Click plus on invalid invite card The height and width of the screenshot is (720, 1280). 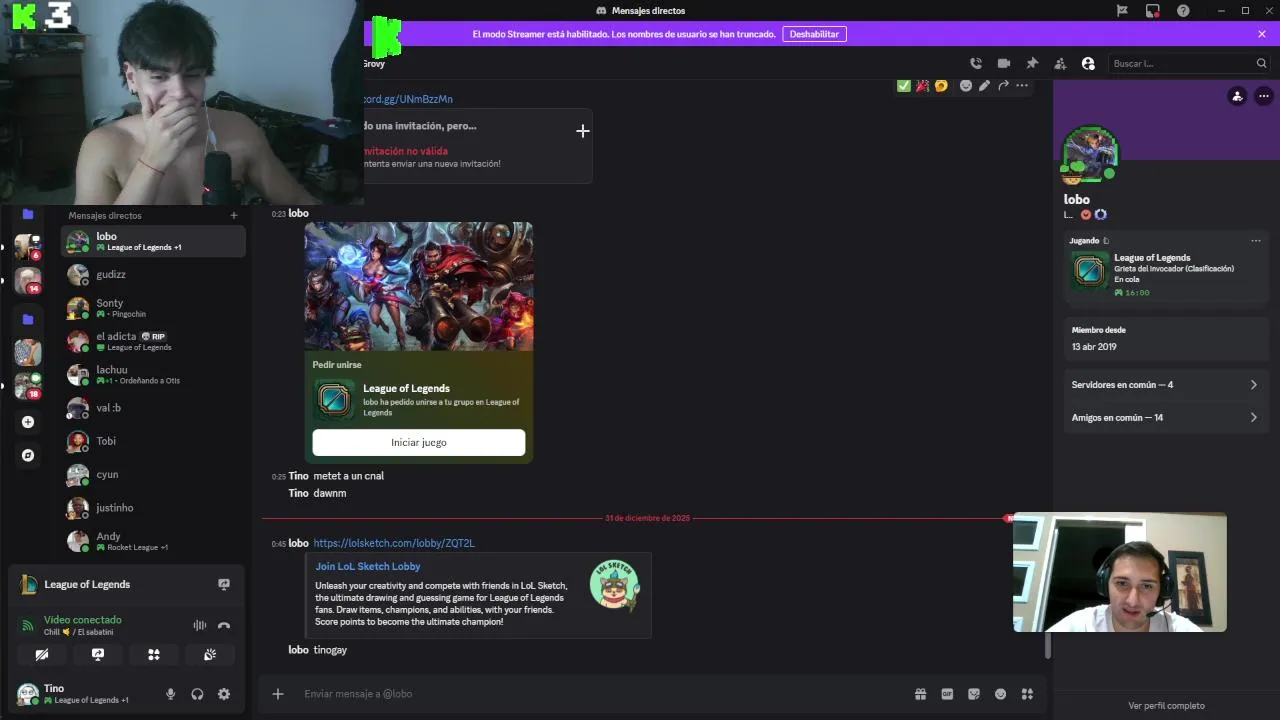583,131
